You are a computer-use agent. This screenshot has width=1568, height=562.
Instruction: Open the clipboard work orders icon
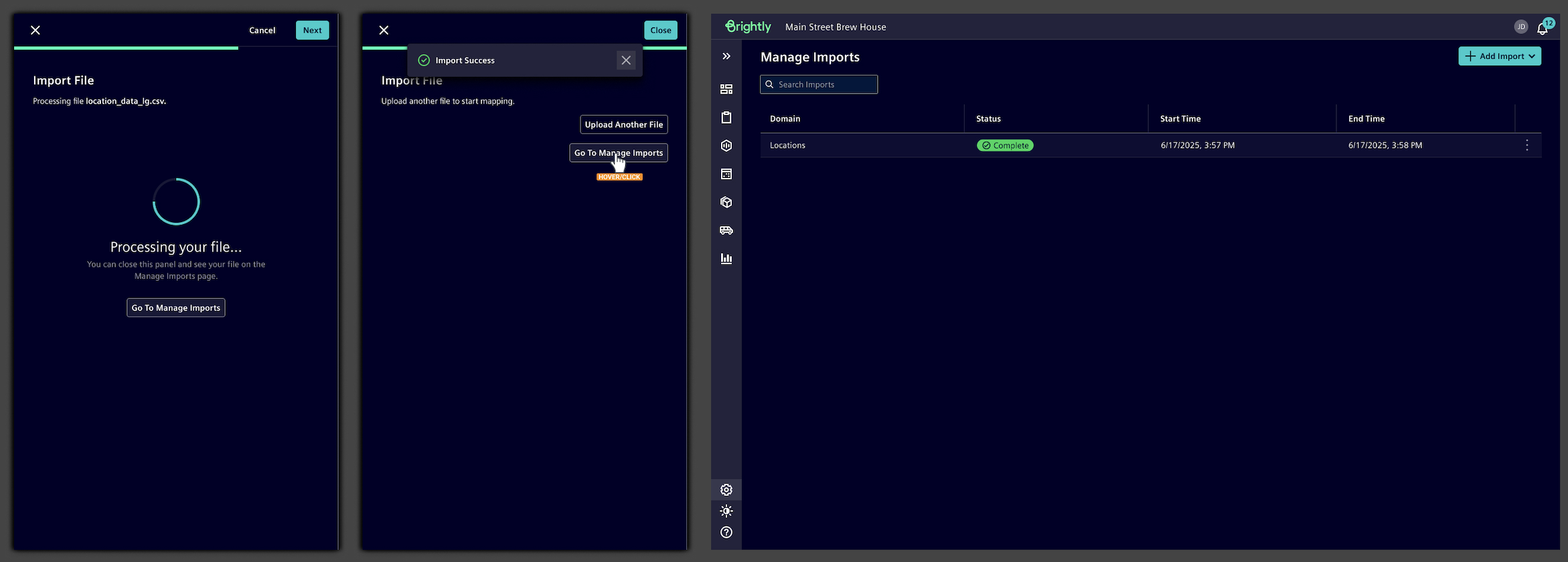tap(726, 117)
